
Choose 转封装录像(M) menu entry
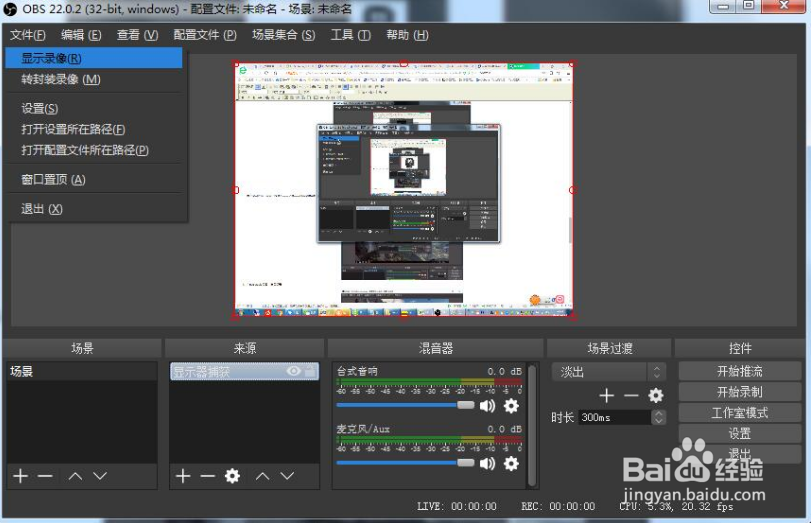click(x=94, y=79)
